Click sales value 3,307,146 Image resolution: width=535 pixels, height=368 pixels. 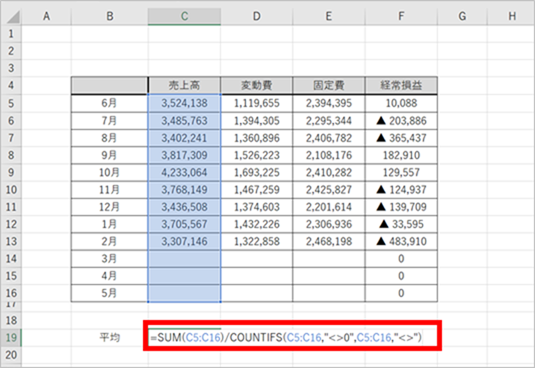(184, 241)
